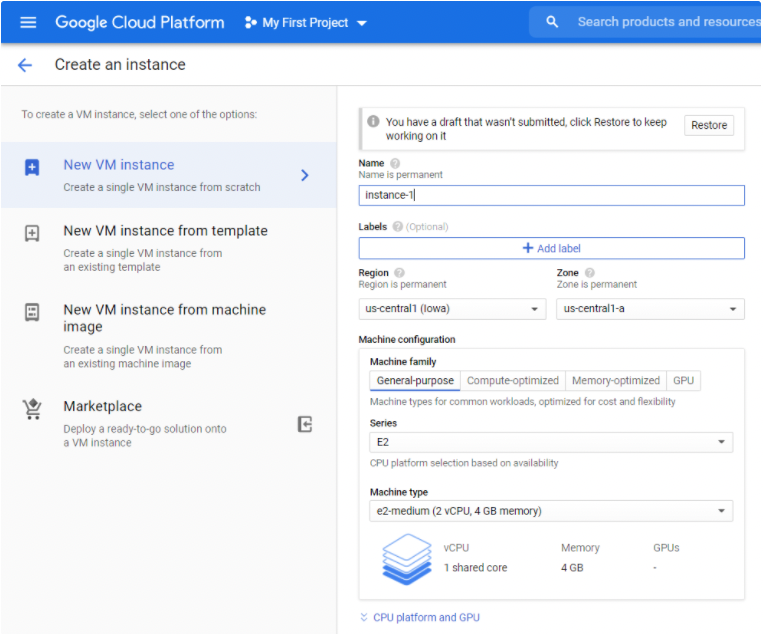The height and width of the screenshot is (634, 763).
Task: Click the Restore draft button
Action: point(709,125)
